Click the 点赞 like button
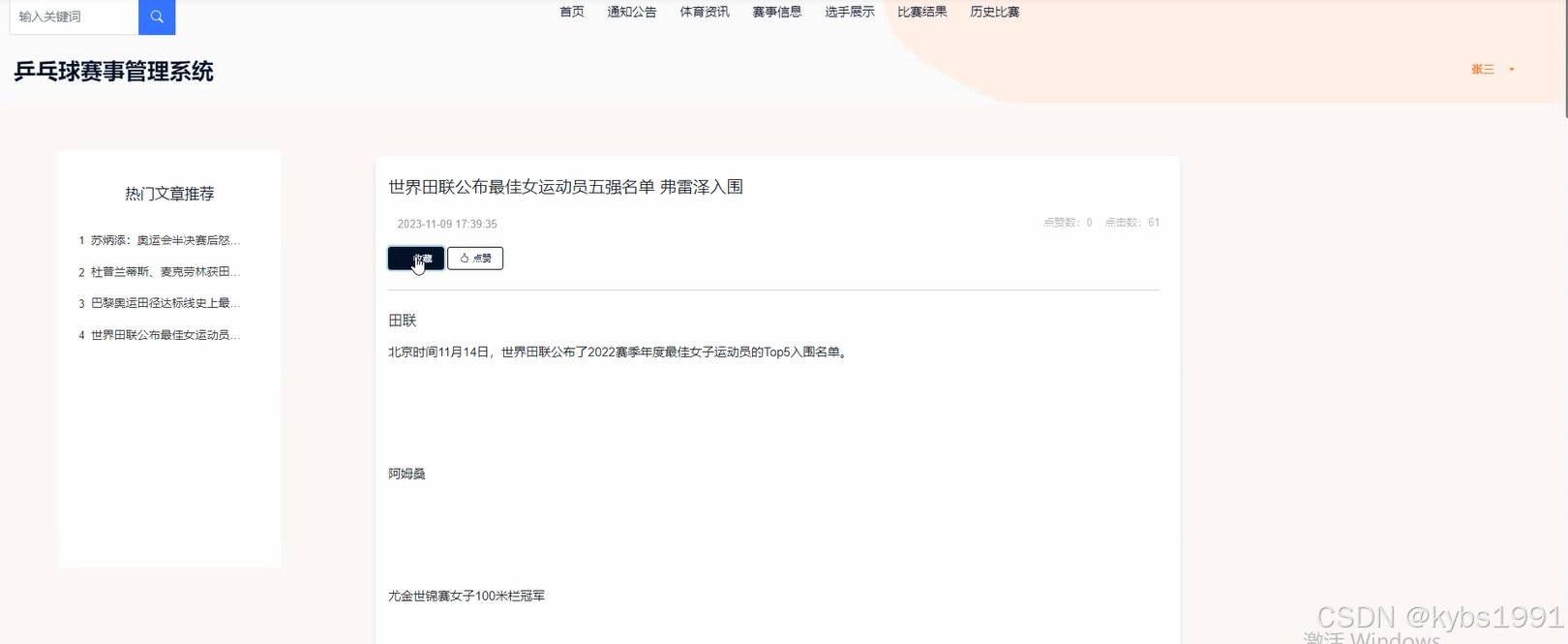Image resolution: width=1568 pixels, height=644 pixels. pyautogui.click(x=475, y=259)
